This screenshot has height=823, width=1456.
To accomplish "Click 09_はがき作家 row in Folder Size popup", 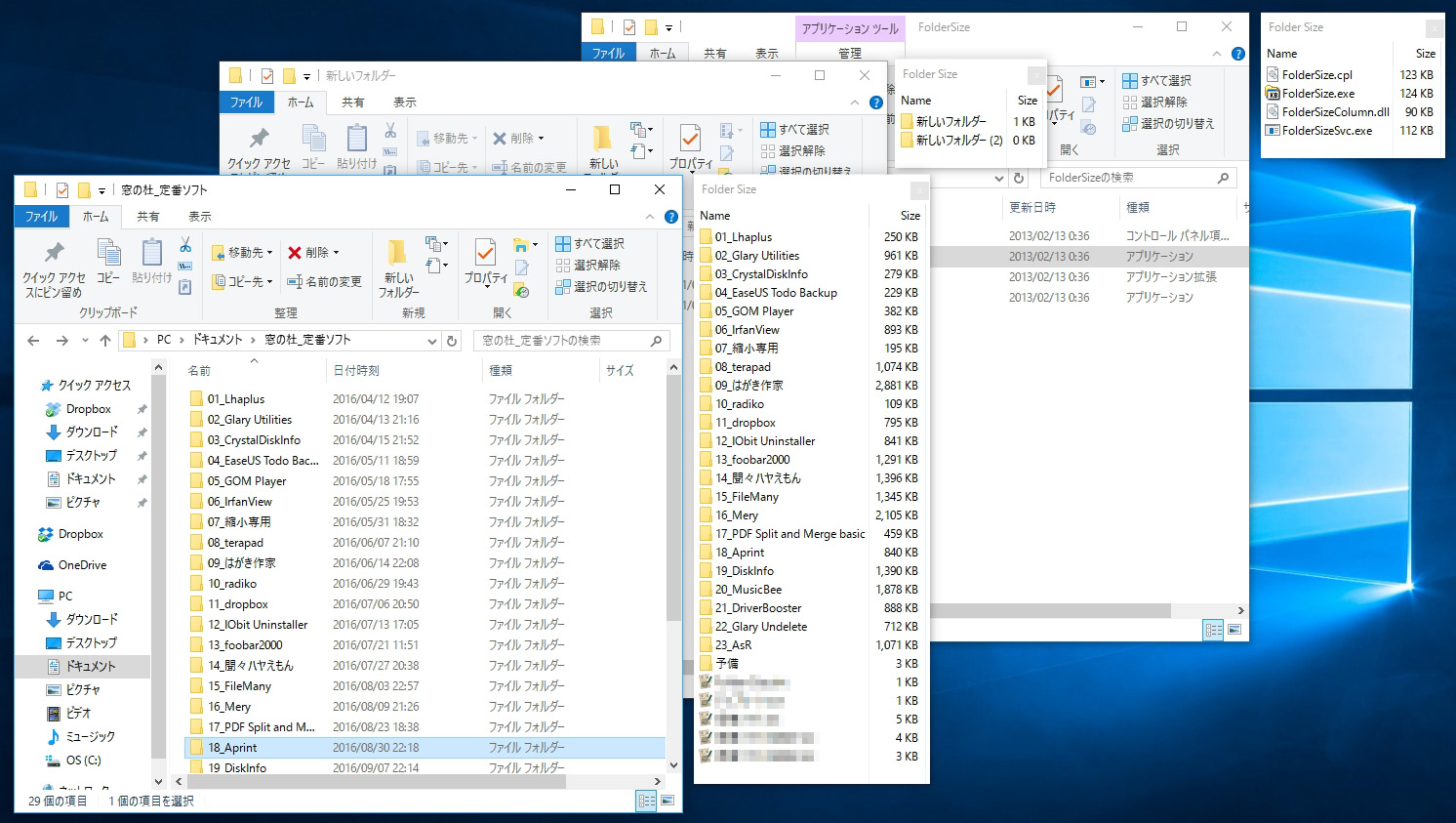I will (x=809, y=386).
